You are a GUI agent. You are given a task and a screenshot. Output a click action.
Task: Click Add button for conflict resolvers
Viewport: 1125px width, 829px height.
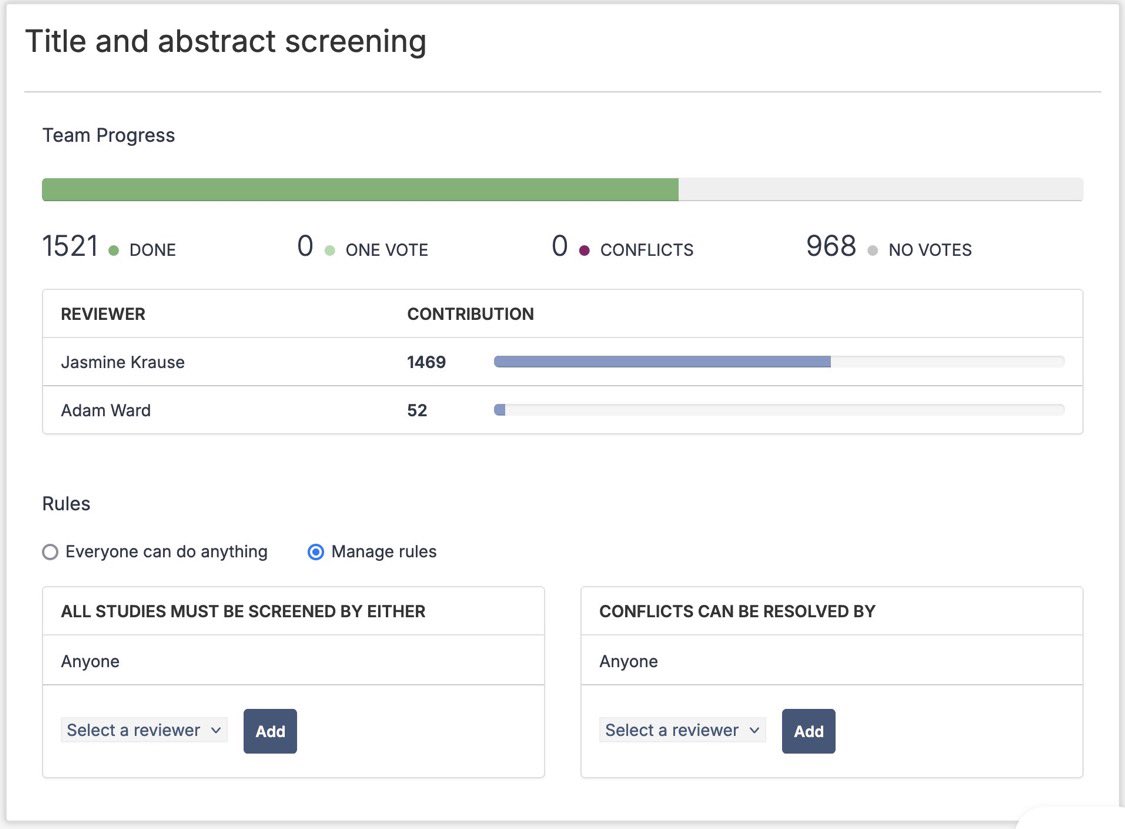coord(809,731)
